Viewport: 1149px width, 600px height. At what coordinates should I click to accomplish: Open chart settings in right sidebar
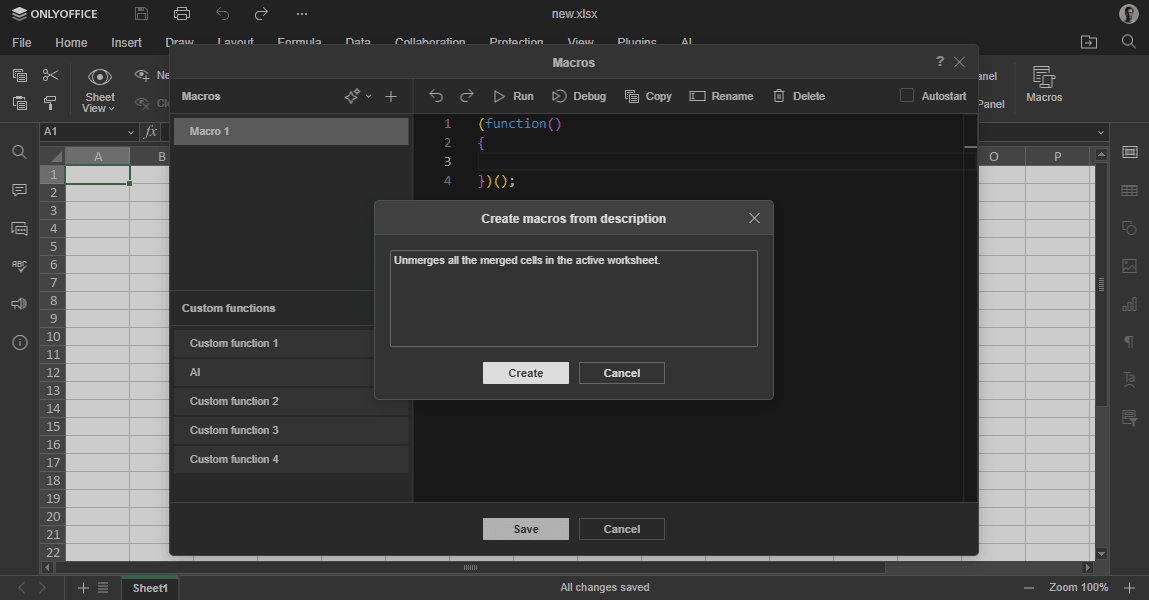click(1129, 304)
